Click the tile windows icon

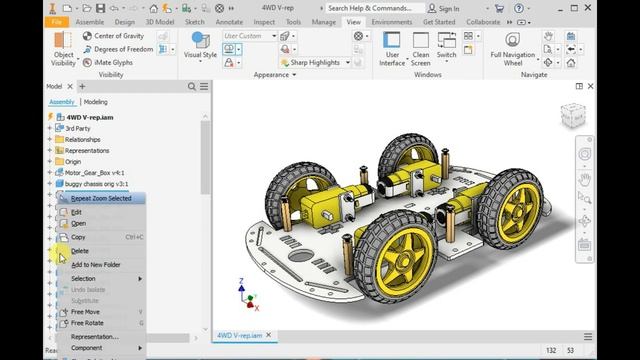(x=468, y=36)
